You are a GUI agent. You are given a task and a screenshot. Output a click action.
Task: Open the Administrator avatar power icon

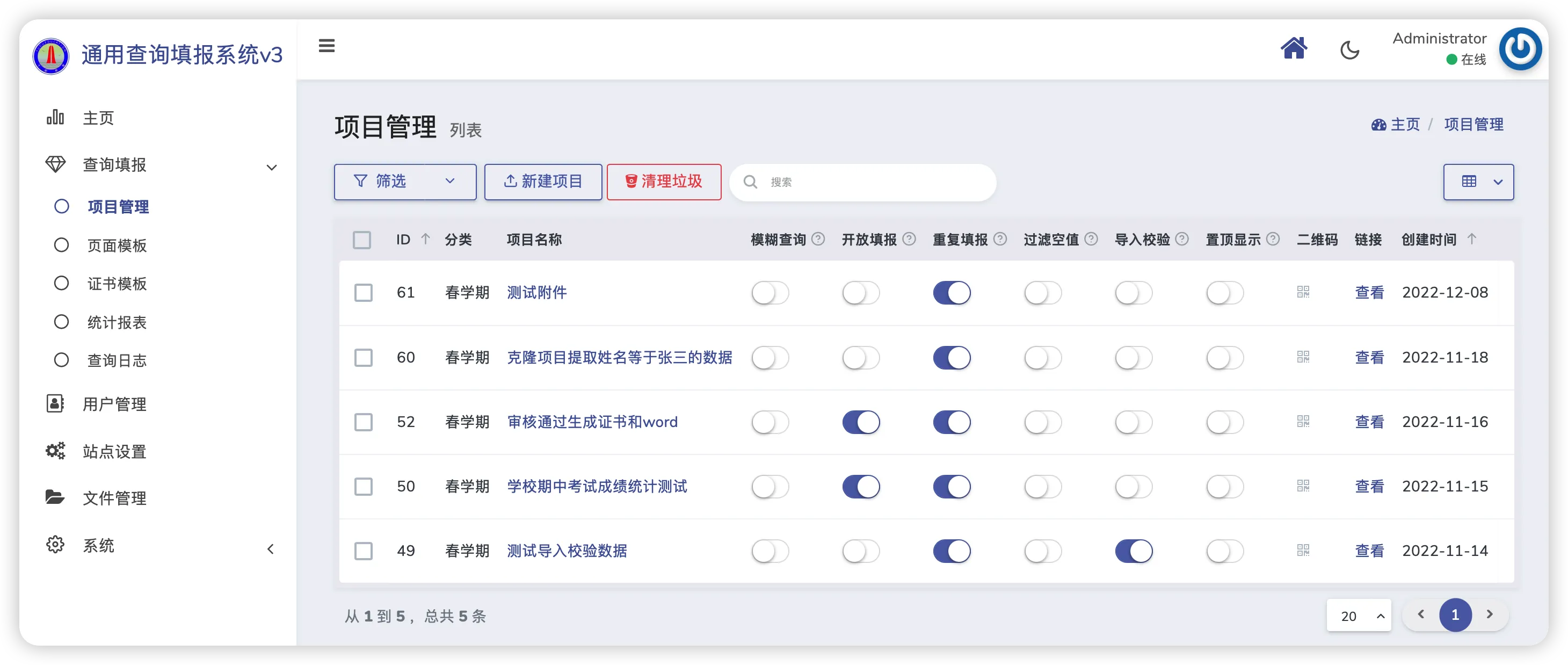click(x=1520, y=49)
